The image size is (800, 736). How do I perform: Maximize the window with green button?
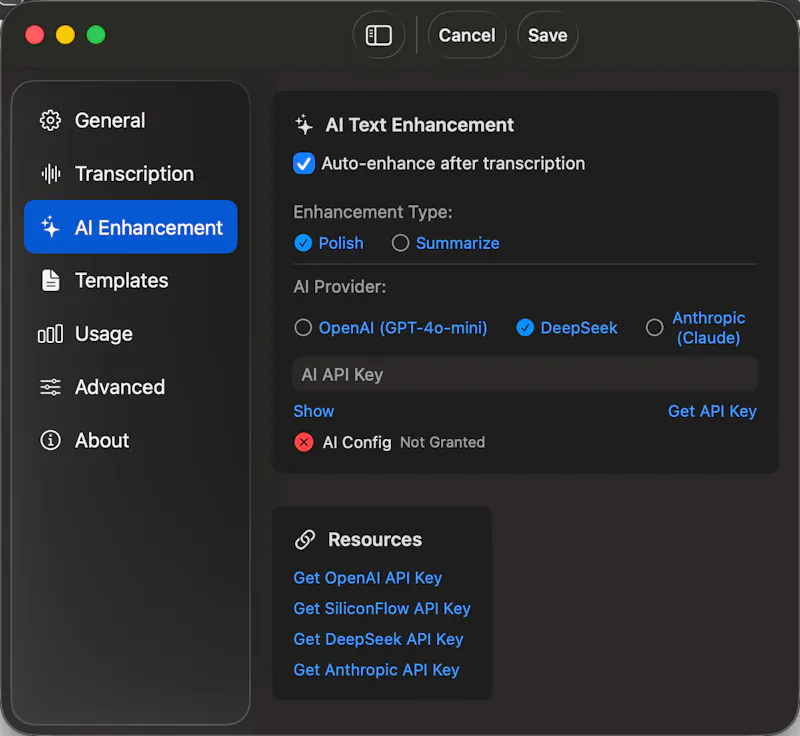(x=96, y=35)
